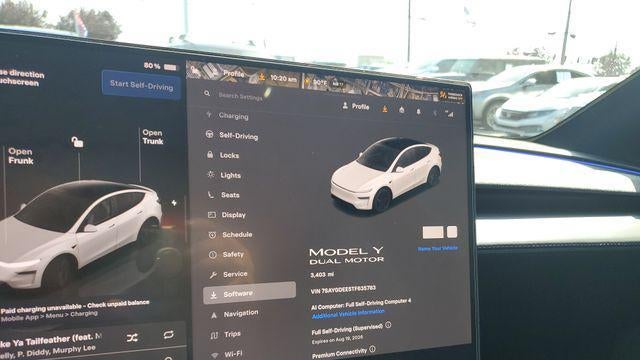Tap the sun icon beside Lights
The width and height of the screenshot is (640, 360).
pos(211,174)
